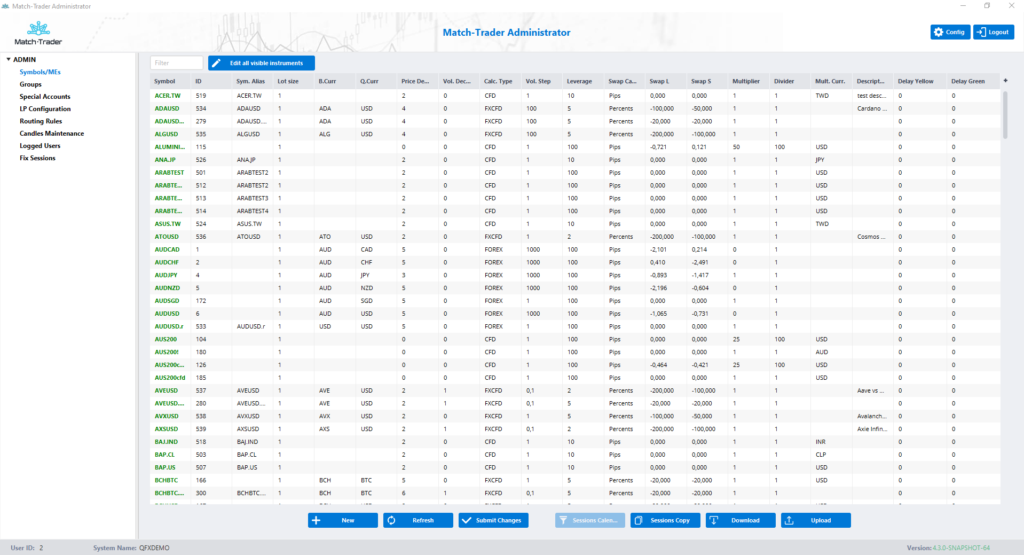Screen dimensions: 1024x555
Task: Open LP Configuration in the sidebar
Action: tap(45, 109)
